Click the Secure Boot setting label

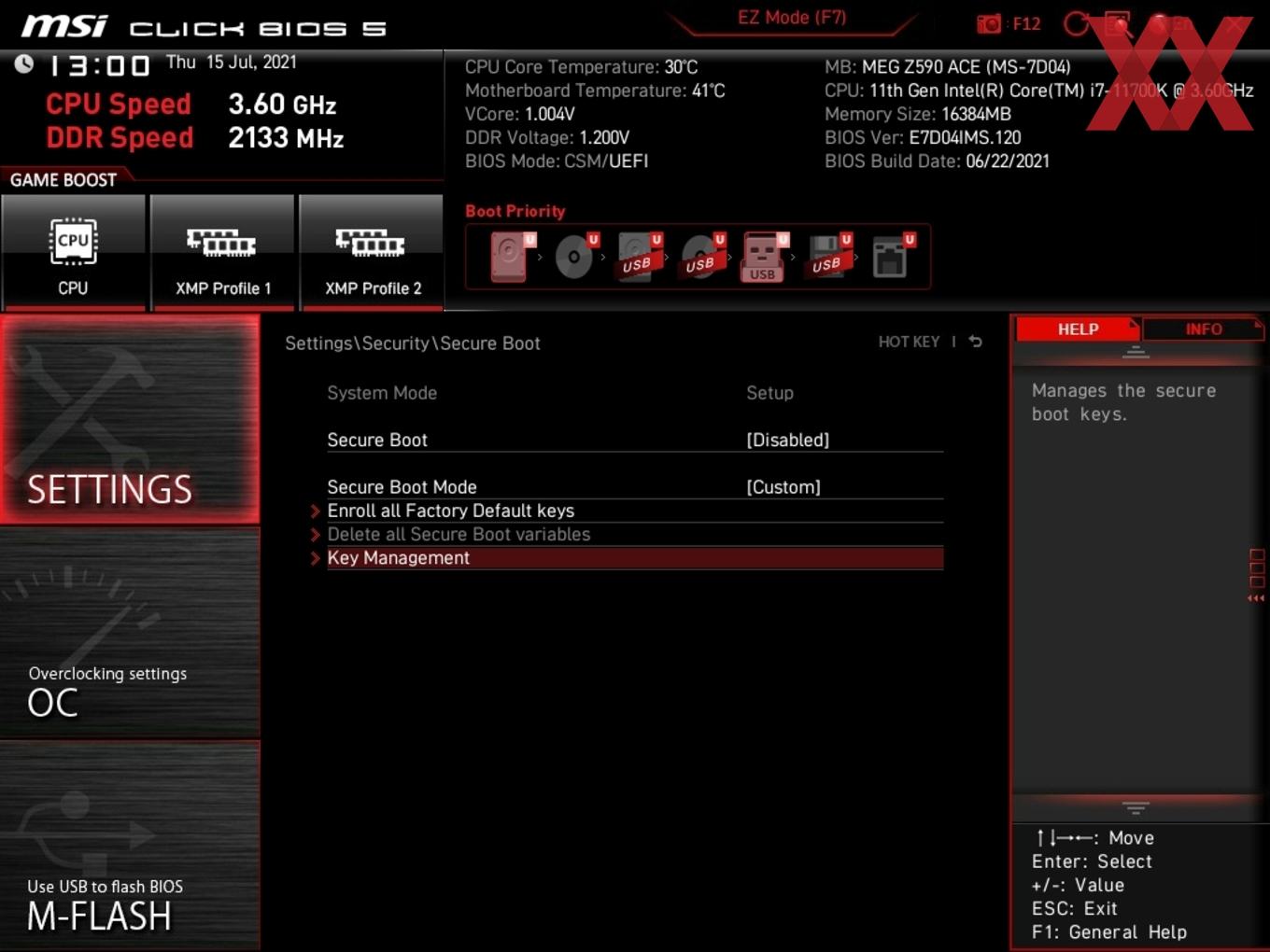(377, 440)
